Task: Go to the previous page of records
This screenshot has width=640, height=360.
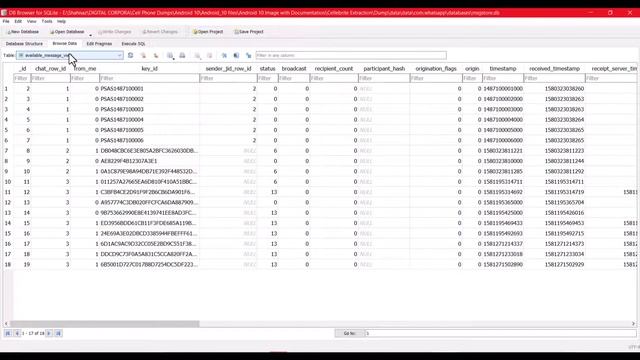Action: [17, 333]
